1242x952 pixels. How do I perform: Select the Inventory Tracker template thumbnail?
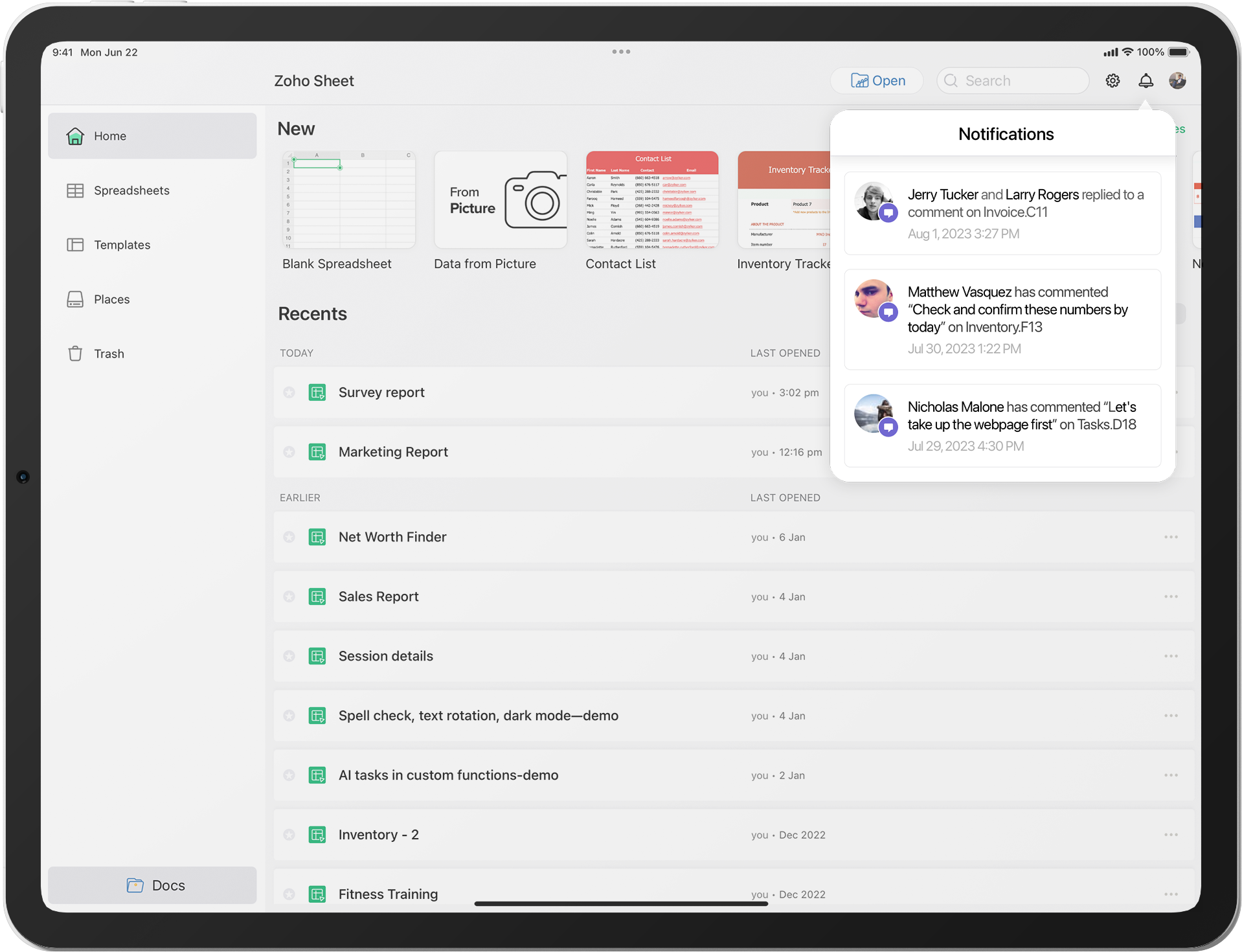[784, 200]
